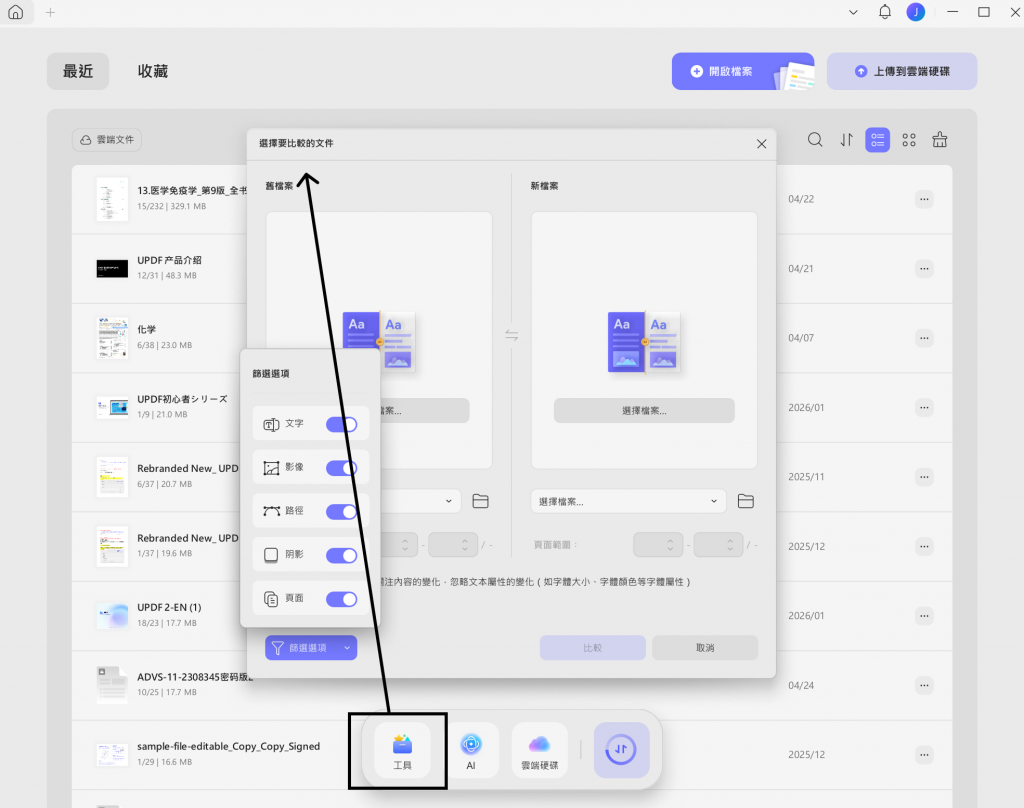1024x808 pixels.
Task: Toggle the 路徑 filter switch
Action: click(x=342, y=511)
